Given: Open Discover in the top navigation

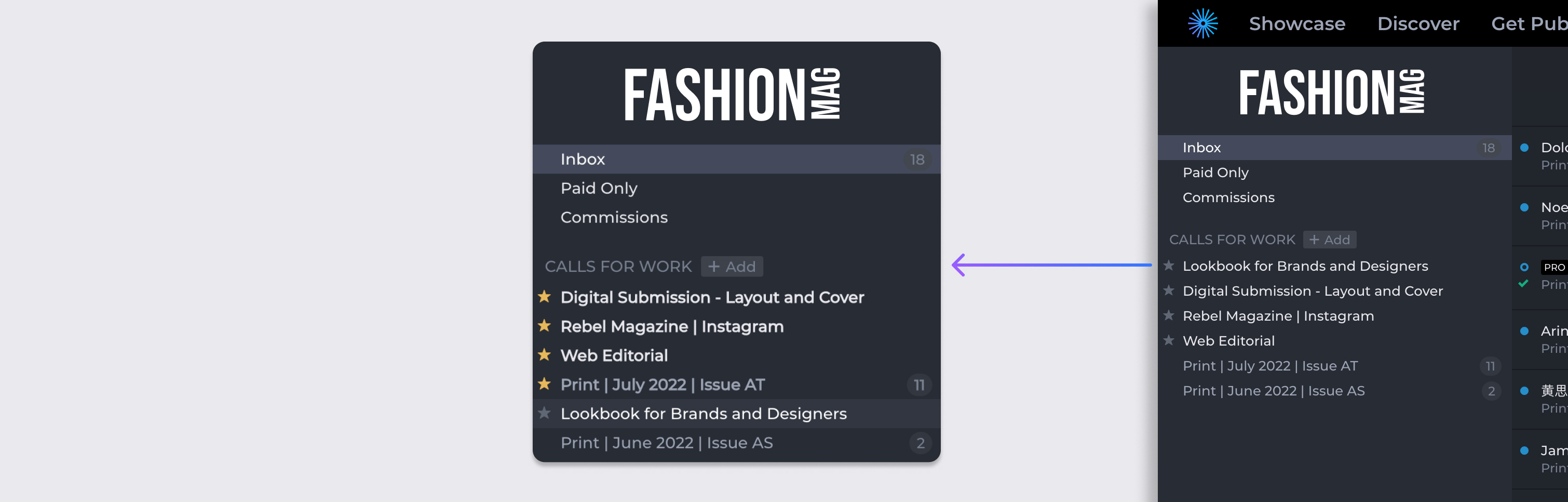Looking at the screenshot, I should (1418, 24).
